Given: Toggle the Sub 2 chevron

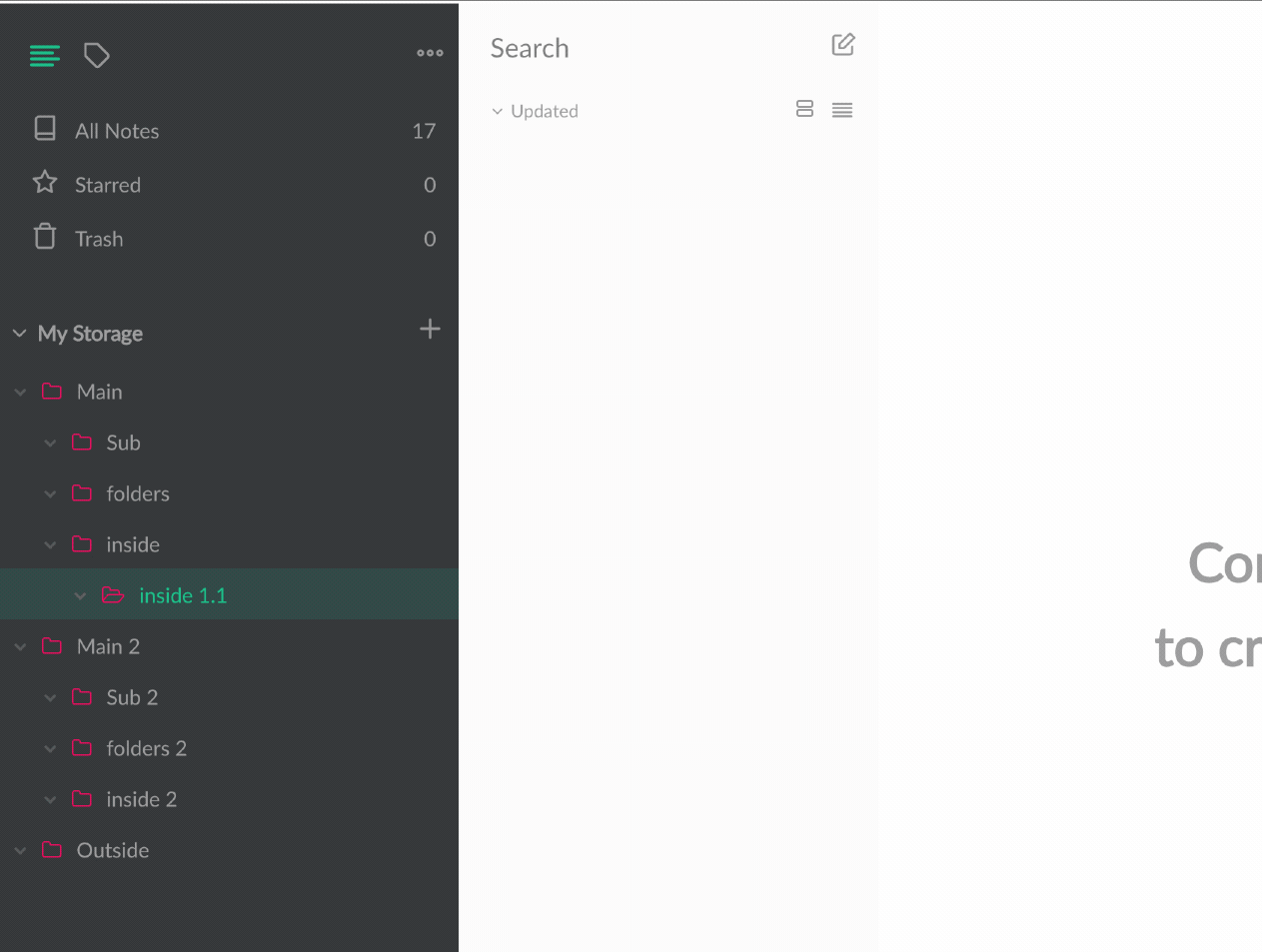Looking at the screenshot, I should point(50,698).
